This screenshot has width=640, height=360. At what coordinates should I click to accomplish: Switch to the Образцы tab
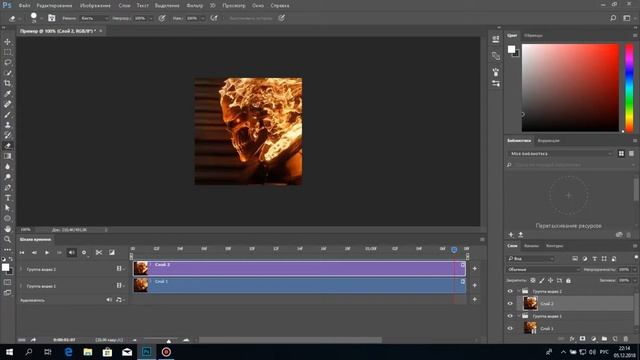(x=533, y=36)
